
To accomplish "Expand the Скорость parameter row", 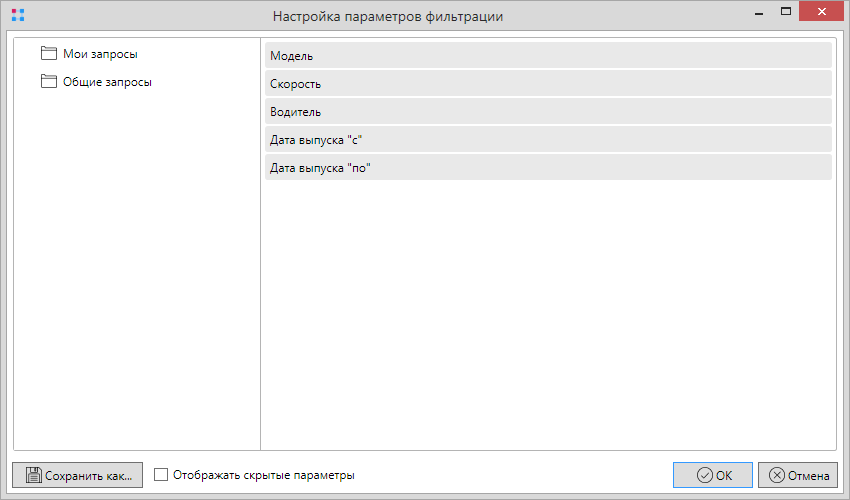I will 548,84.
